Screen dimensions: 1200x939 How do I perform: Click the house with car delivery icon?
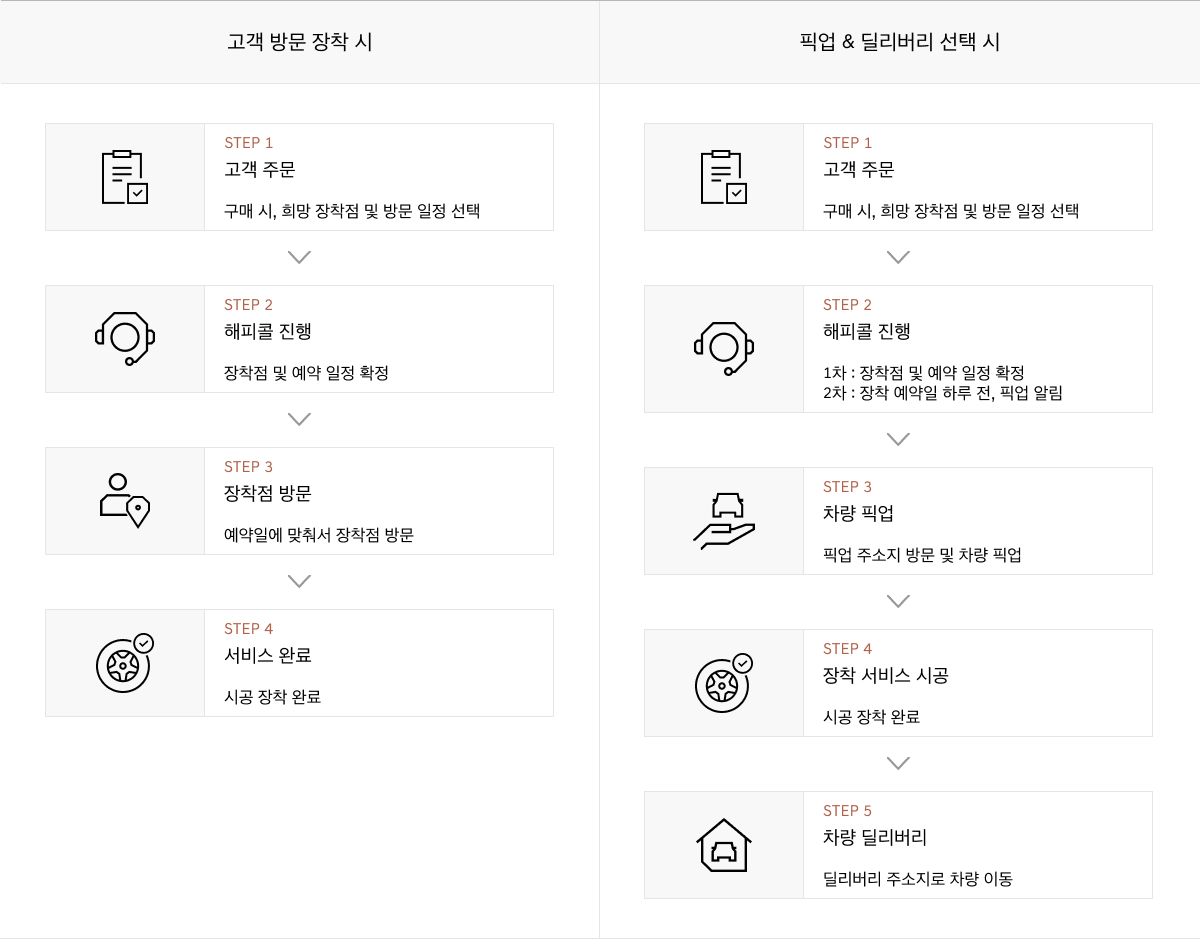(x=724, y=845)
